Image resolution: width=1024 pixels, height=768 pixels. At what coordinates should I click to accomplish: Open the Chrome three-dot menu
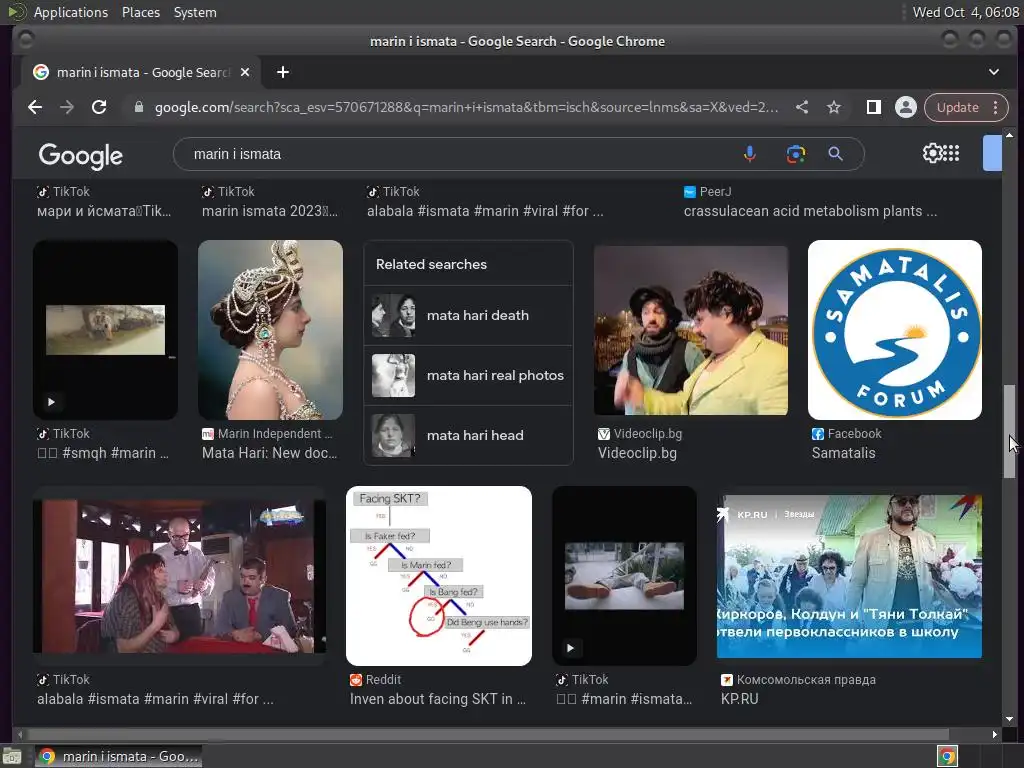click(x=996, y=107)
